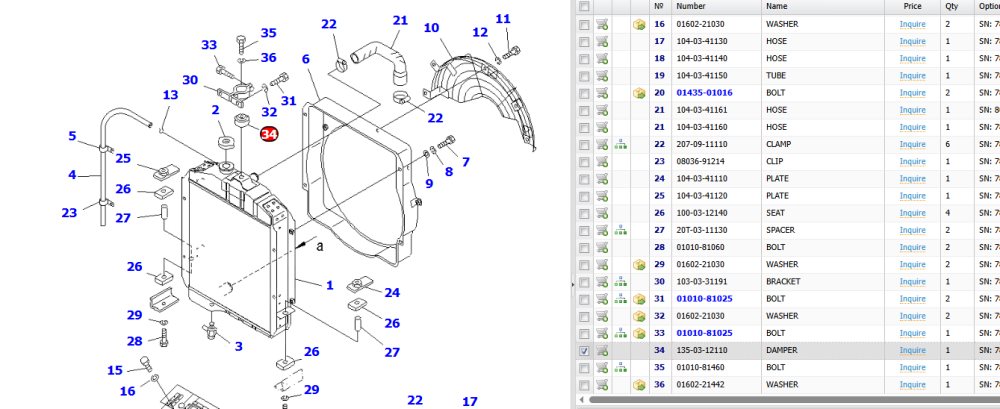Screen dimensions: 1000x409
Task: Select callout 4 tube in the diagram
Action: point(72,175)
